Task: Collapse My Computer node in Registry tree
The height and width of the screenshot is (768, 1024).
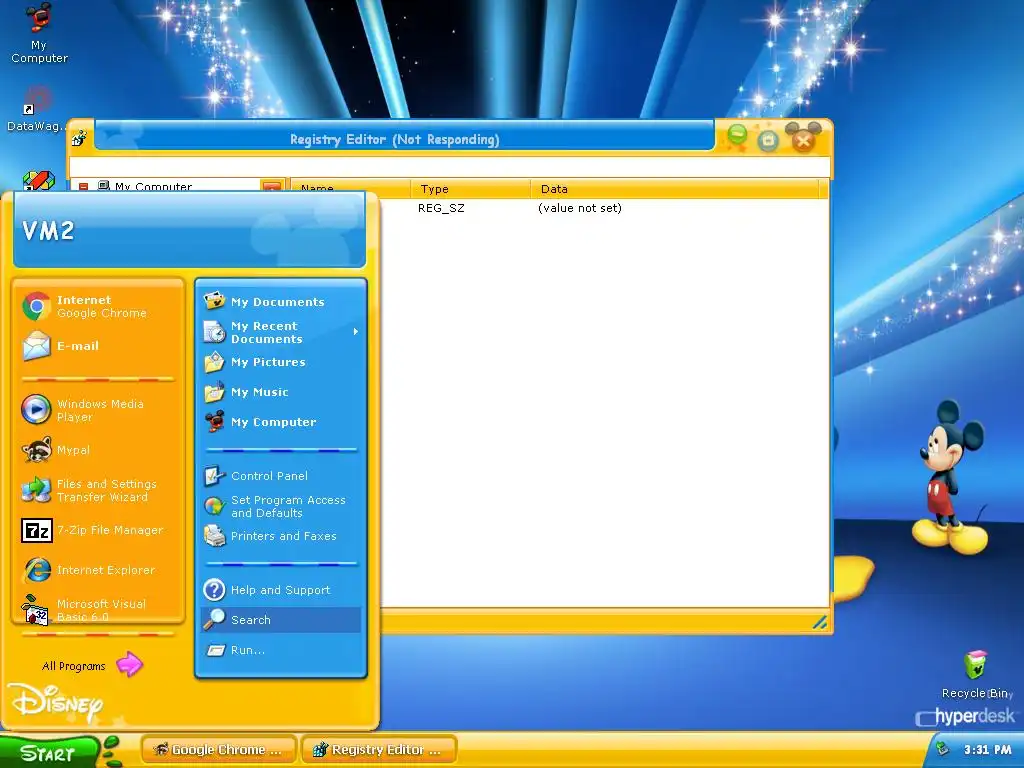Action: tap(83, 187)
